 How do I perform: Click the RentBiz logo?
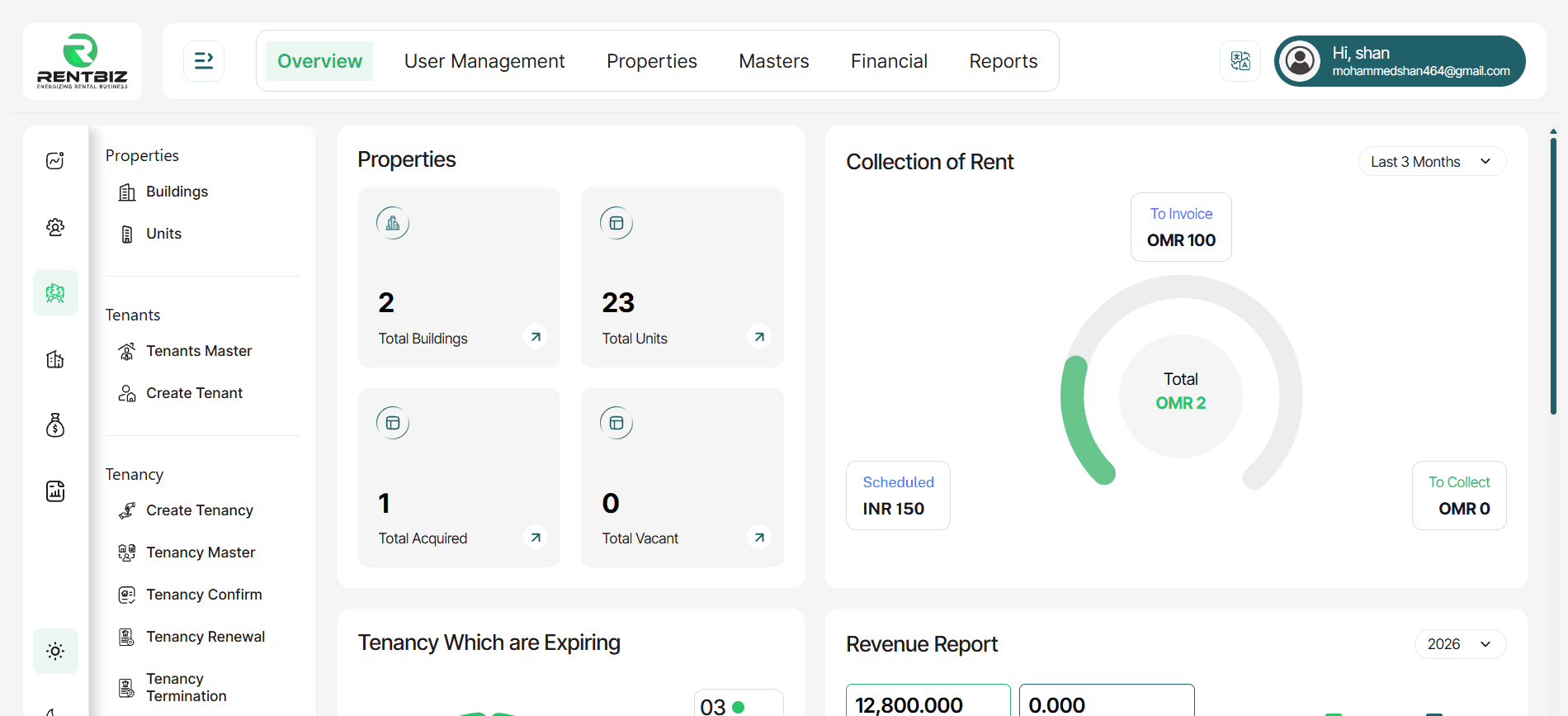click(x=83, y=61)
